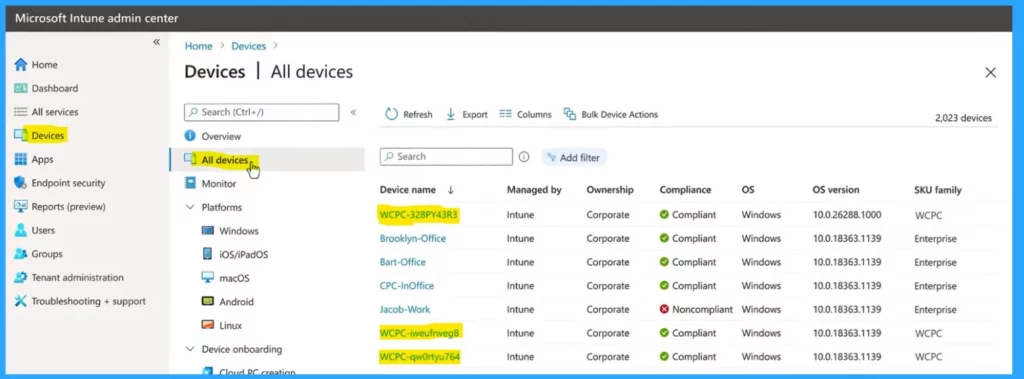Click the Compliant status for Brooklyn-Office

click(x=688, y=239)
